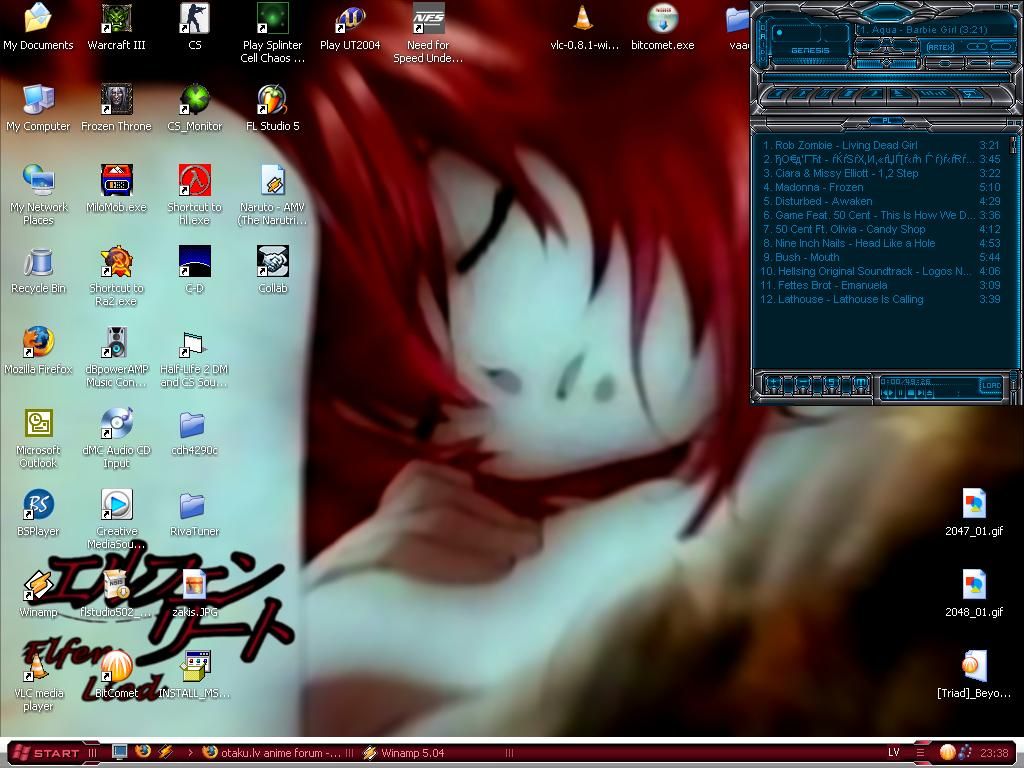Open the BSPlayer desktop shortcut

(38, 513)
